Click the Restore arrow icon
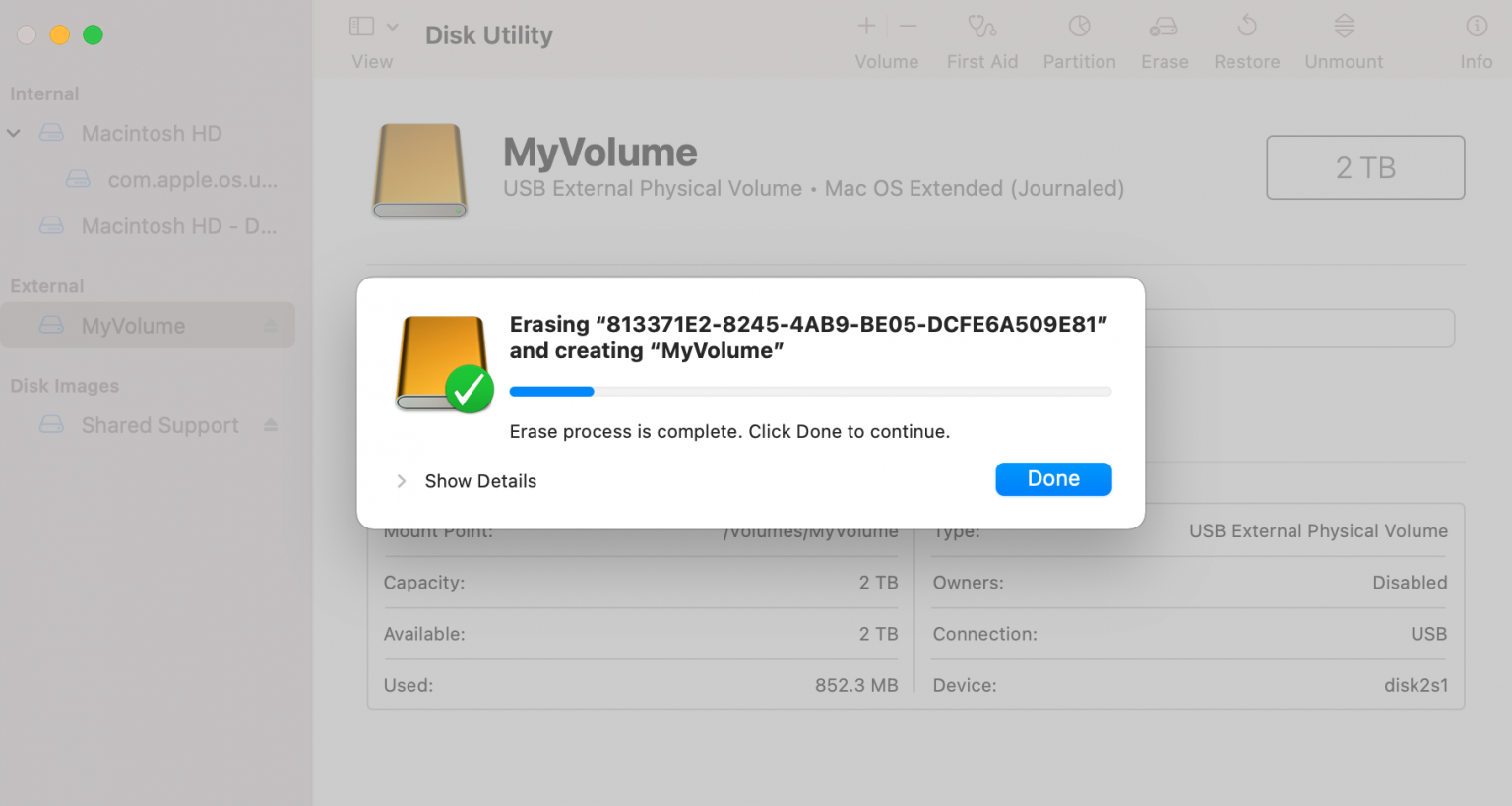Viewport: 1512px width, 806px height. 1247,26
